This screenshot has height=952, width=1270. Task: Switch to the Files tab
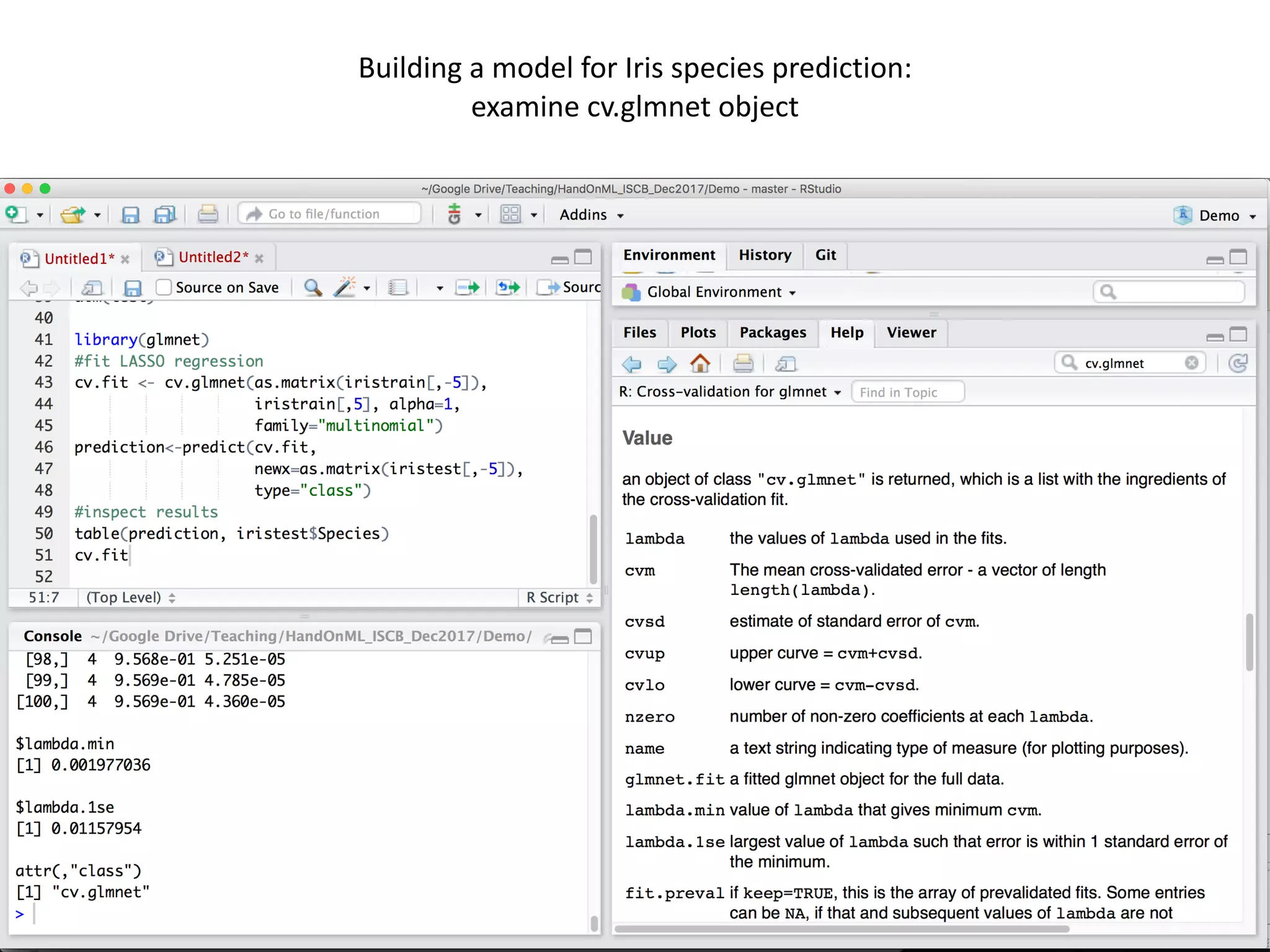pyautogui.click(x=639, y=332)
